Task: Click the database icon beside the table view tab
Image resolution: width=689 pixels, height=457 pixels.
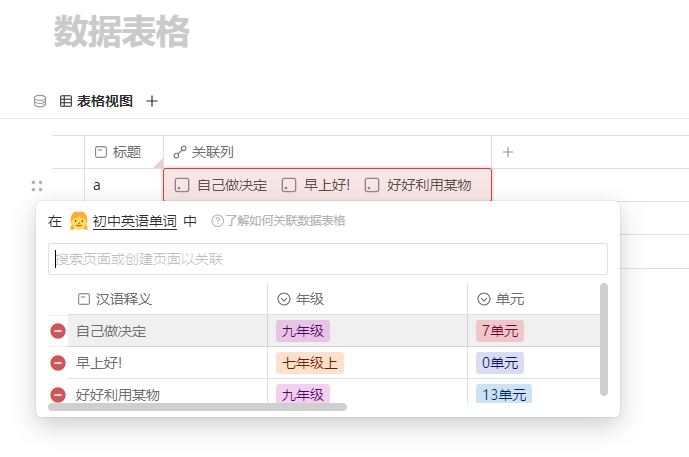Action: click(x=40, y=101)
